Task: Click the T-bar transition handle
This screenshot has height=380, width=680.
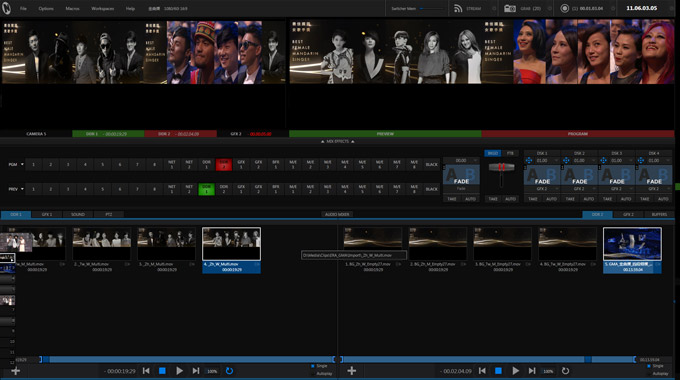Action: (x=501, y=167)
